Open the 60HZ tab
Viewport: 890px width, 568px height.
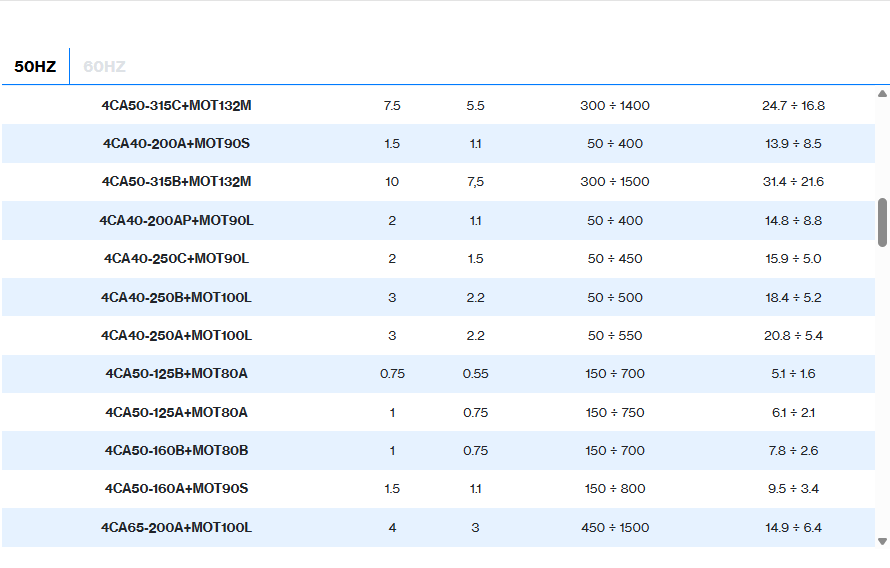coord(104,67)
